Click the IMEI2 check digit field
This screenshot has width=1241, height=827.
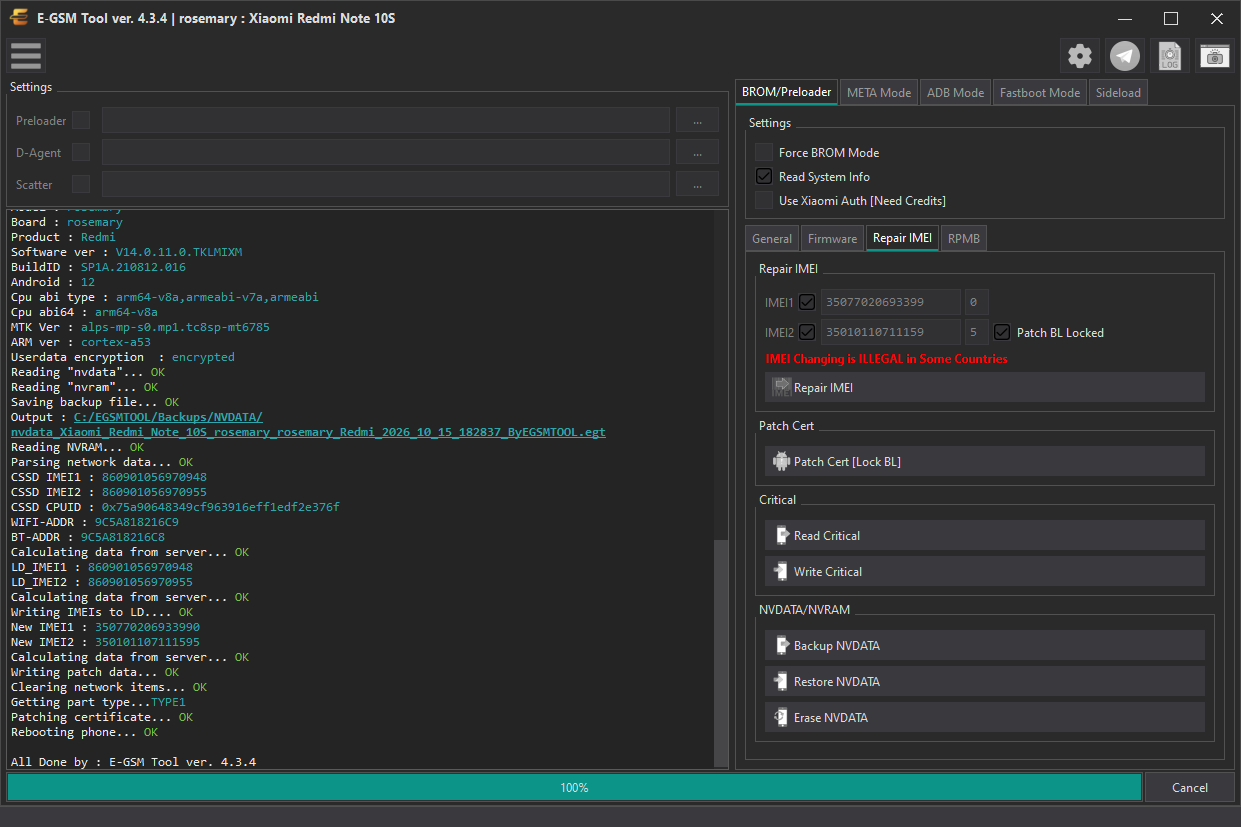tap(977, 332)
